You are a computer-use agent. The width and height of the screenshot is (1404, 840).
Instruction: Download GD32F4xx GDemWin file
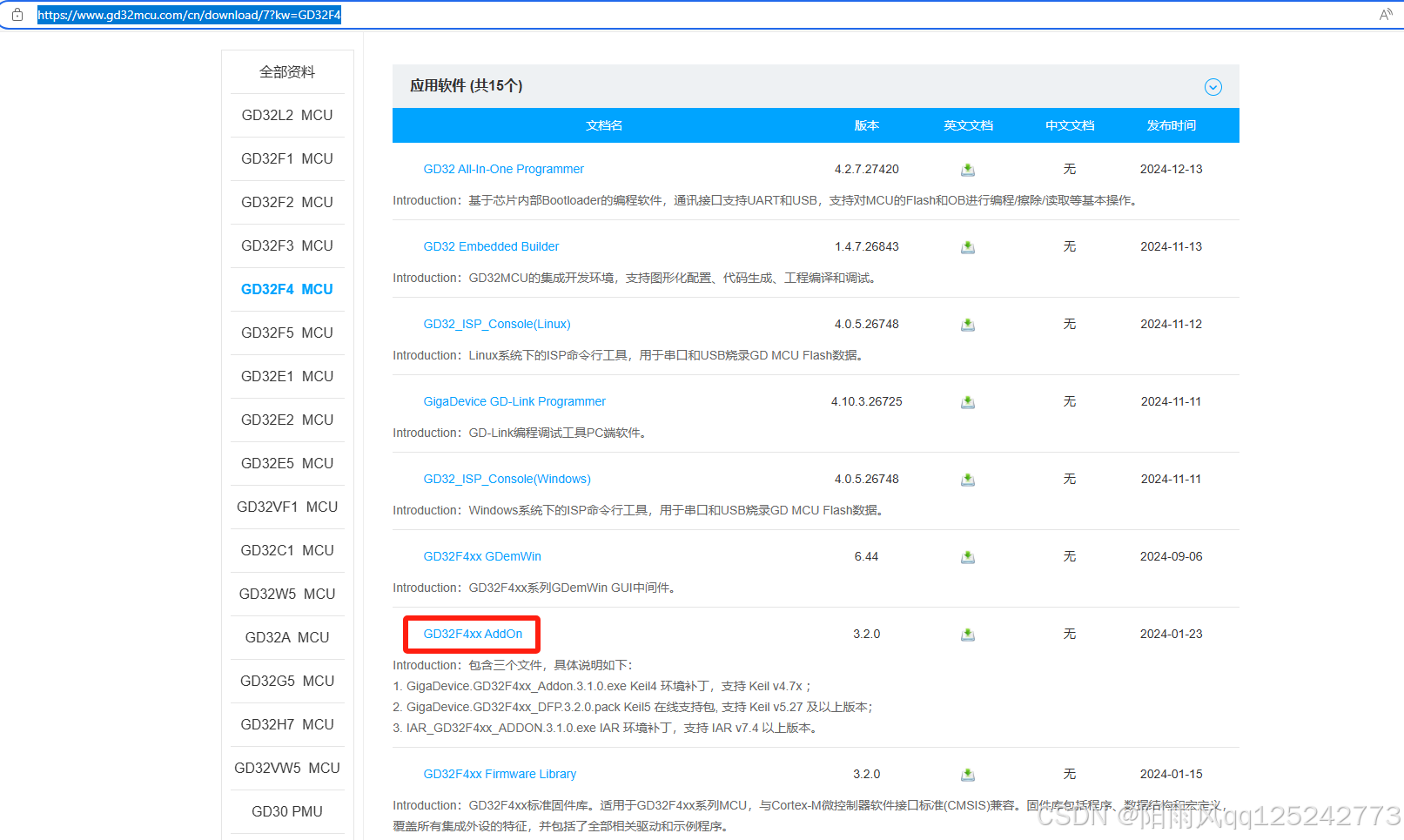pyautogui.click(x=968, y=557)
